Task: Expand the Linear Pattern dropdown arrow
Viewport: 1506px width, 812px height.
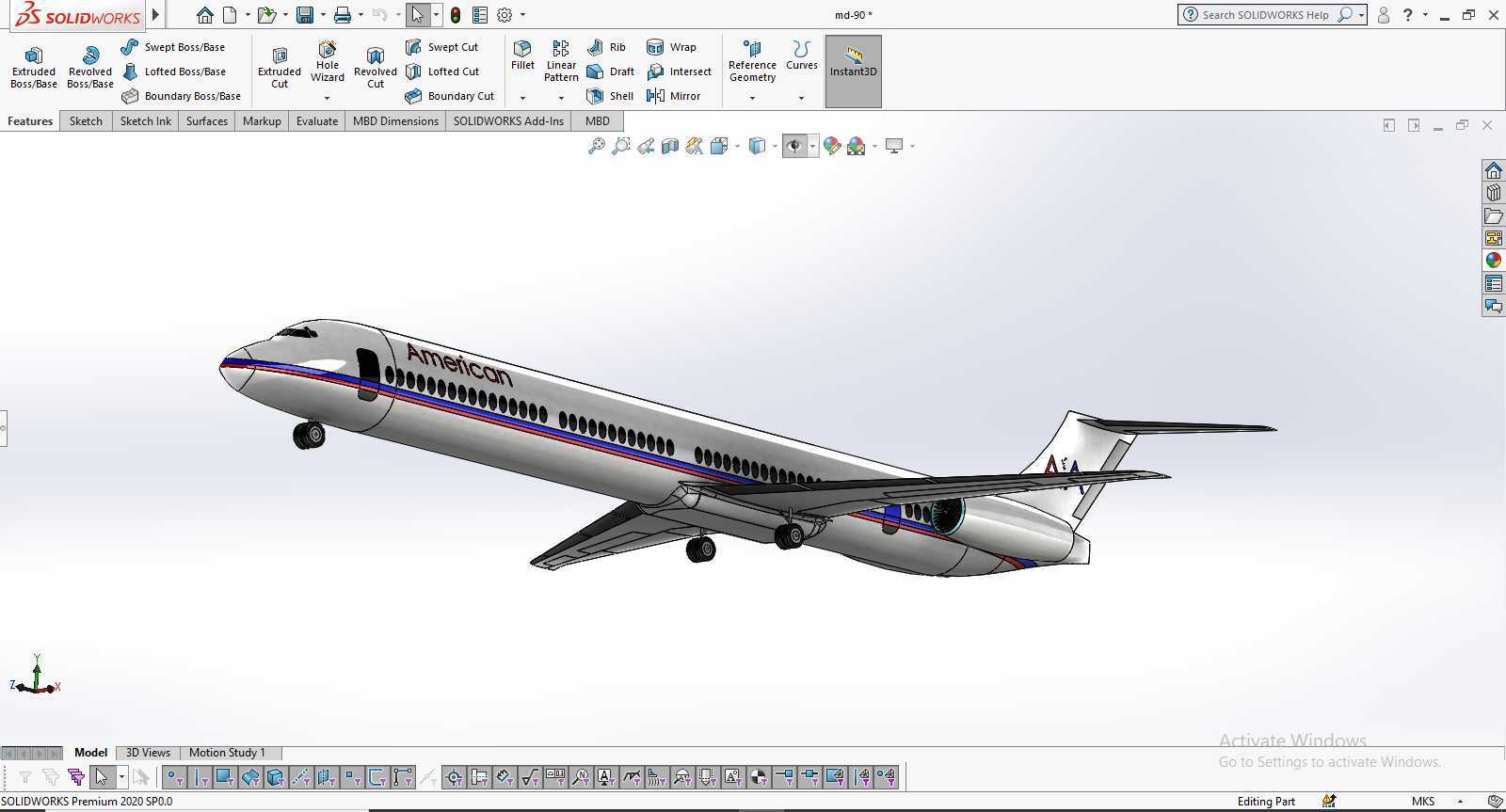Action: 561,97
